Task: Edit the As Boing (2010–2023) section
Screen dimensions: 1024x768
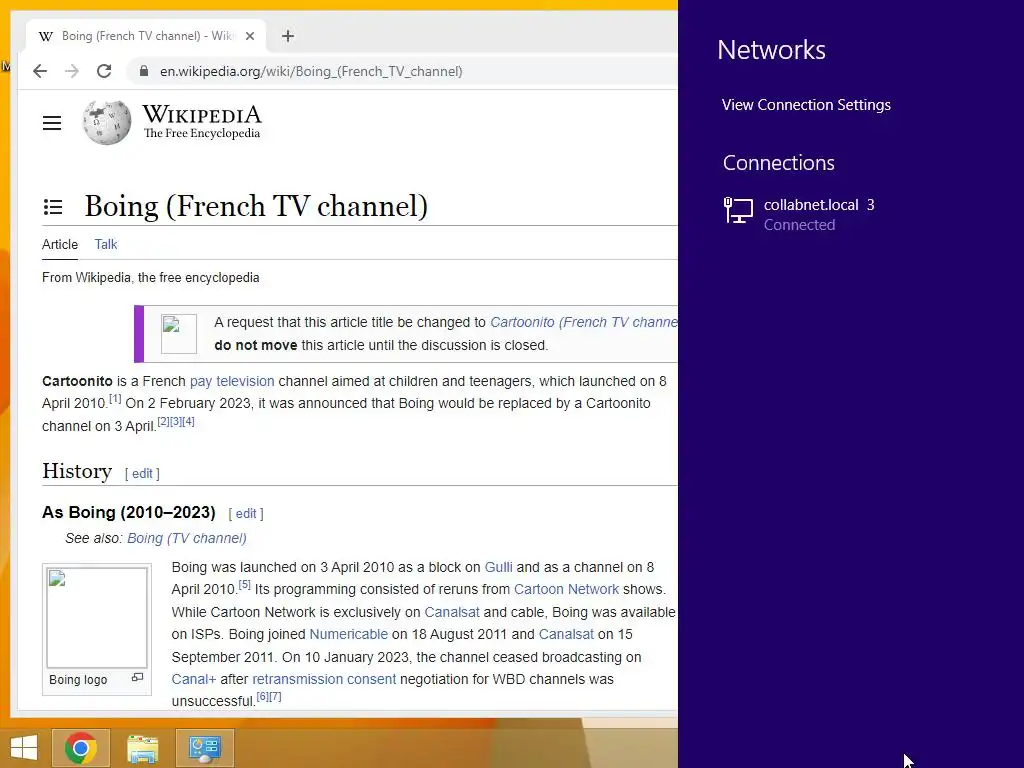Action: 246,513
